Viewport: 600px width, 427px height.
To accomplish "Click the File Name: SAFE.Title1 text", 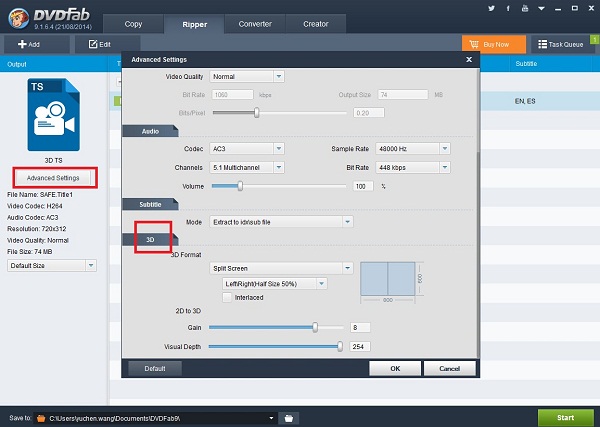I will pos(40,194).
